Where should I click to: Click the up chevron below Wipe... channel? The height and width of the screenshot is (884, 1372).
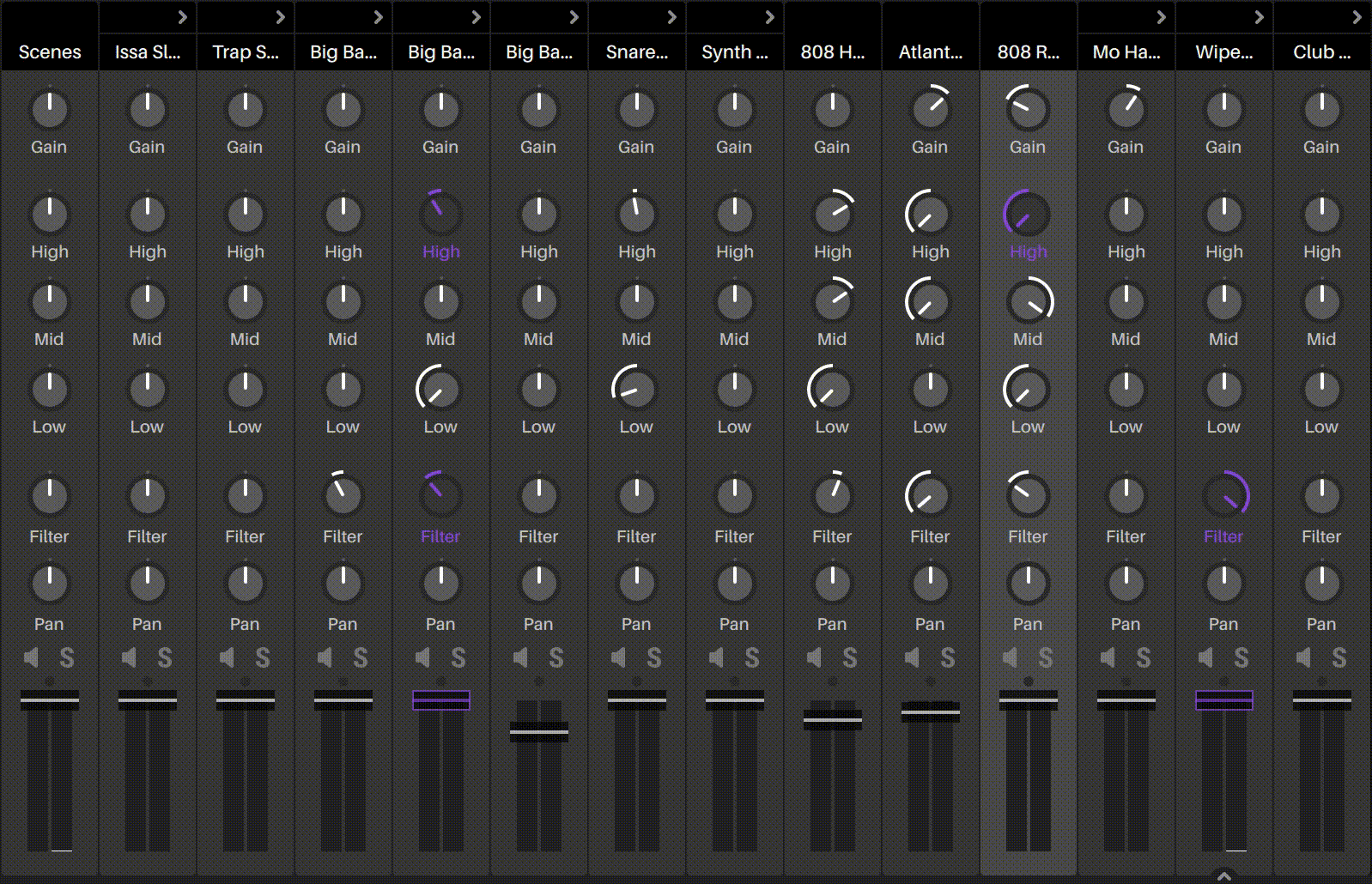coord(1224,876)
